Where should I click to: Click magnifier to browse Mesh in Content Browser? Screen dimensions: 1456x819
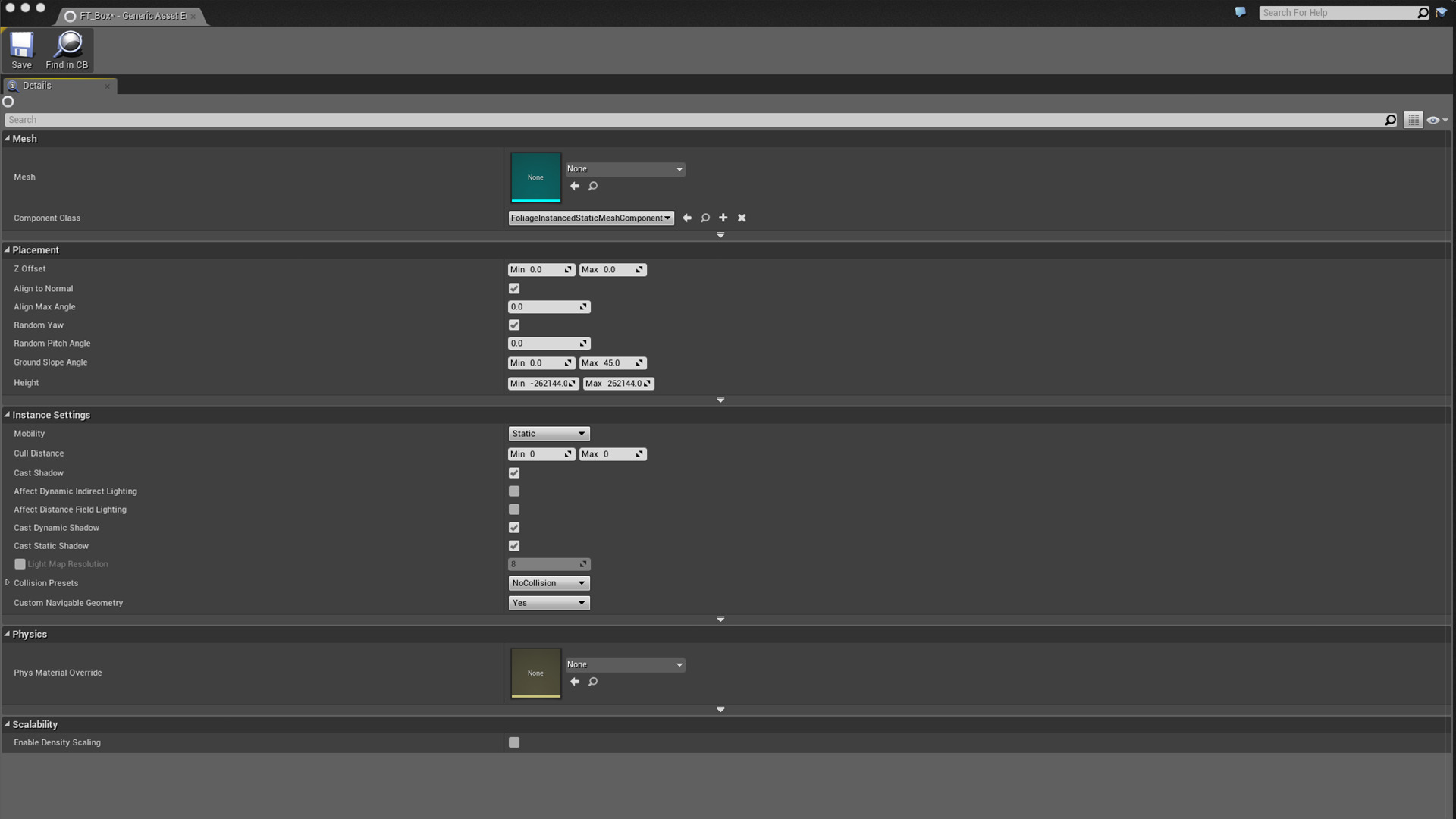pos(593,186)
